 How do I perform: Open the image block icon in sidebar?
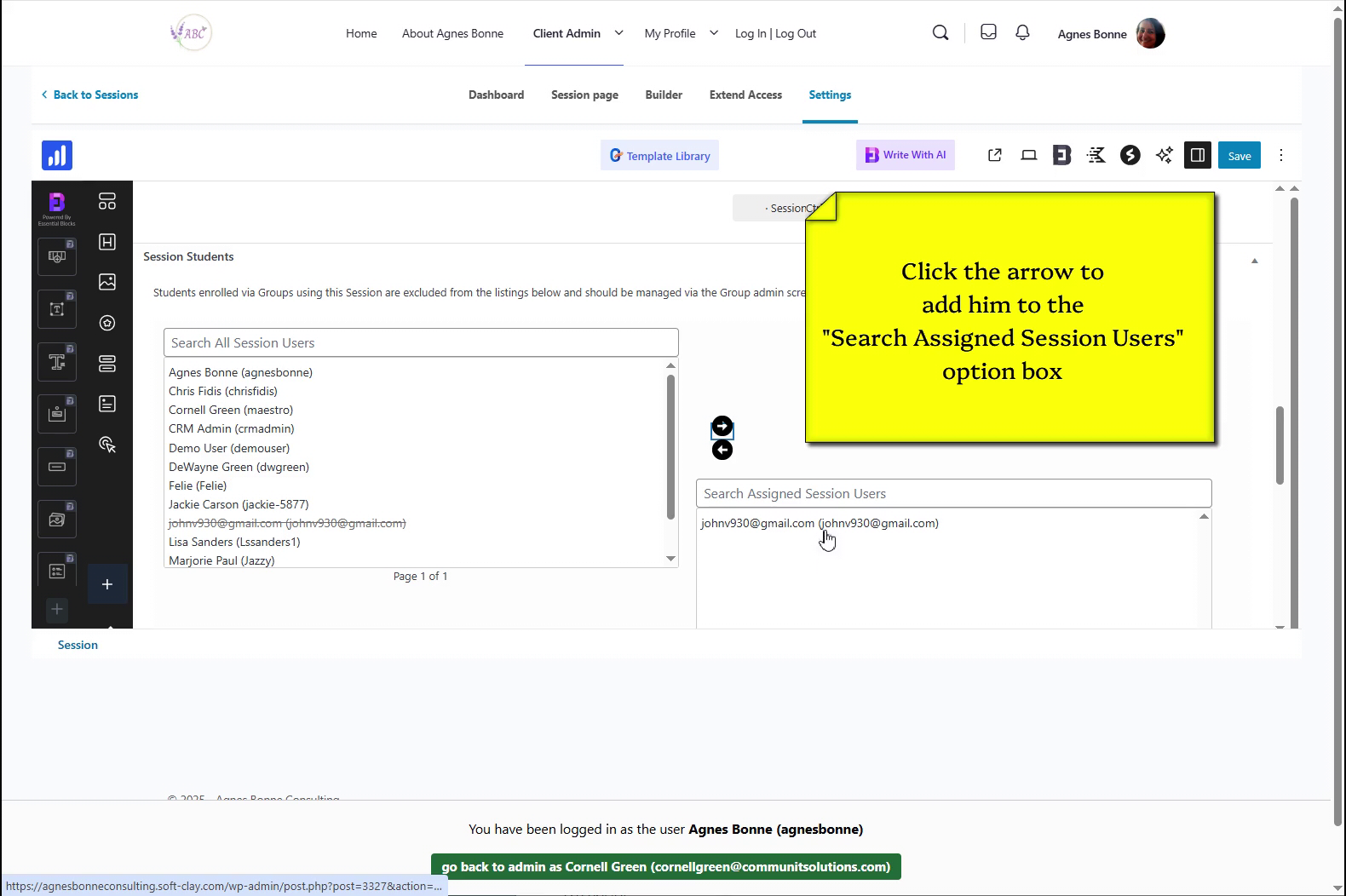coord(107,282)
